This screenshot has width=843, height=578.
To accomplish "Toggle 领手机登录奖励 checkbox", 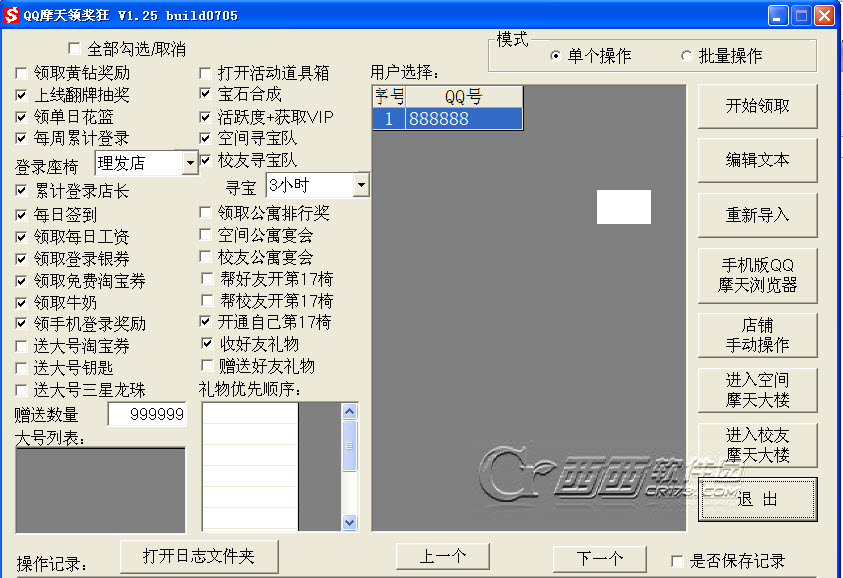I will [22, 324].
